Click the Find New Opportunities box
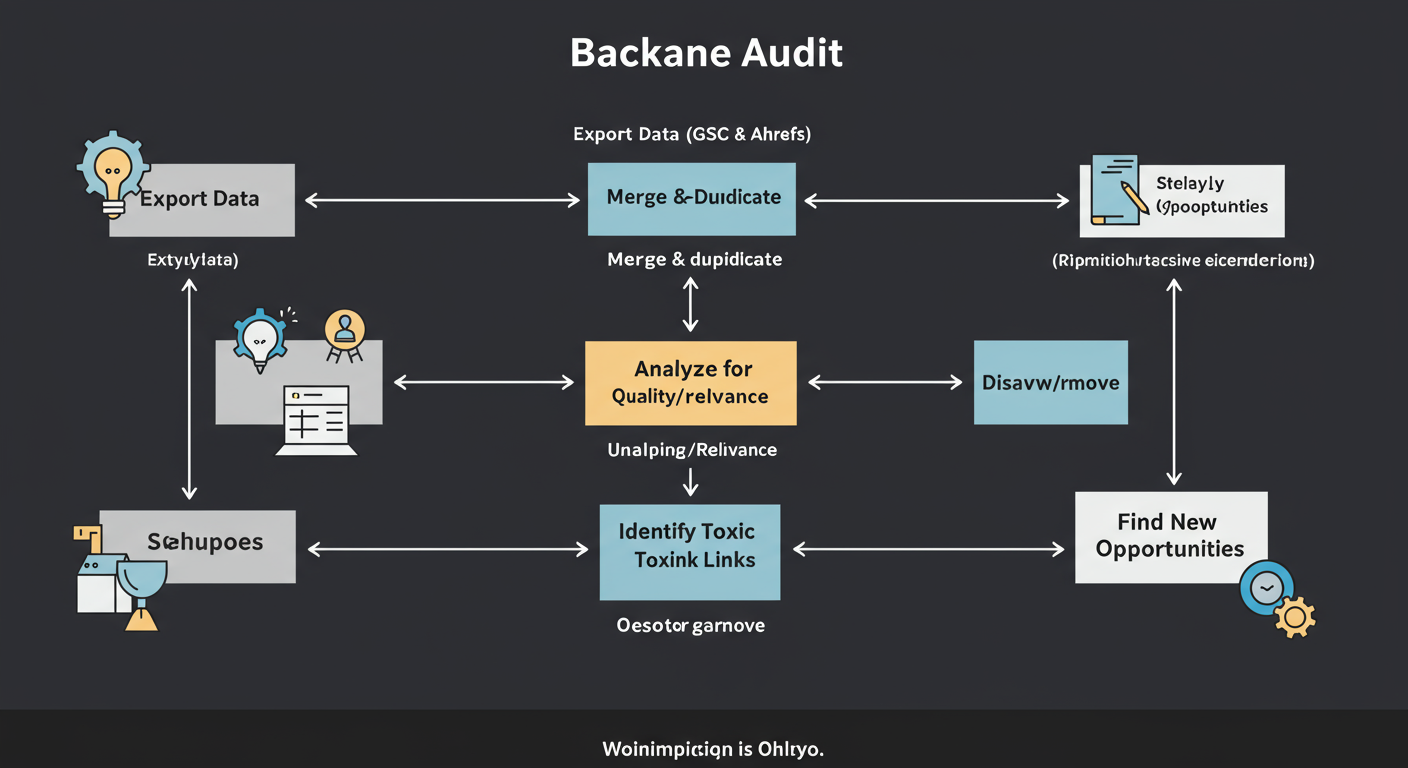 tap(1170, 536)
